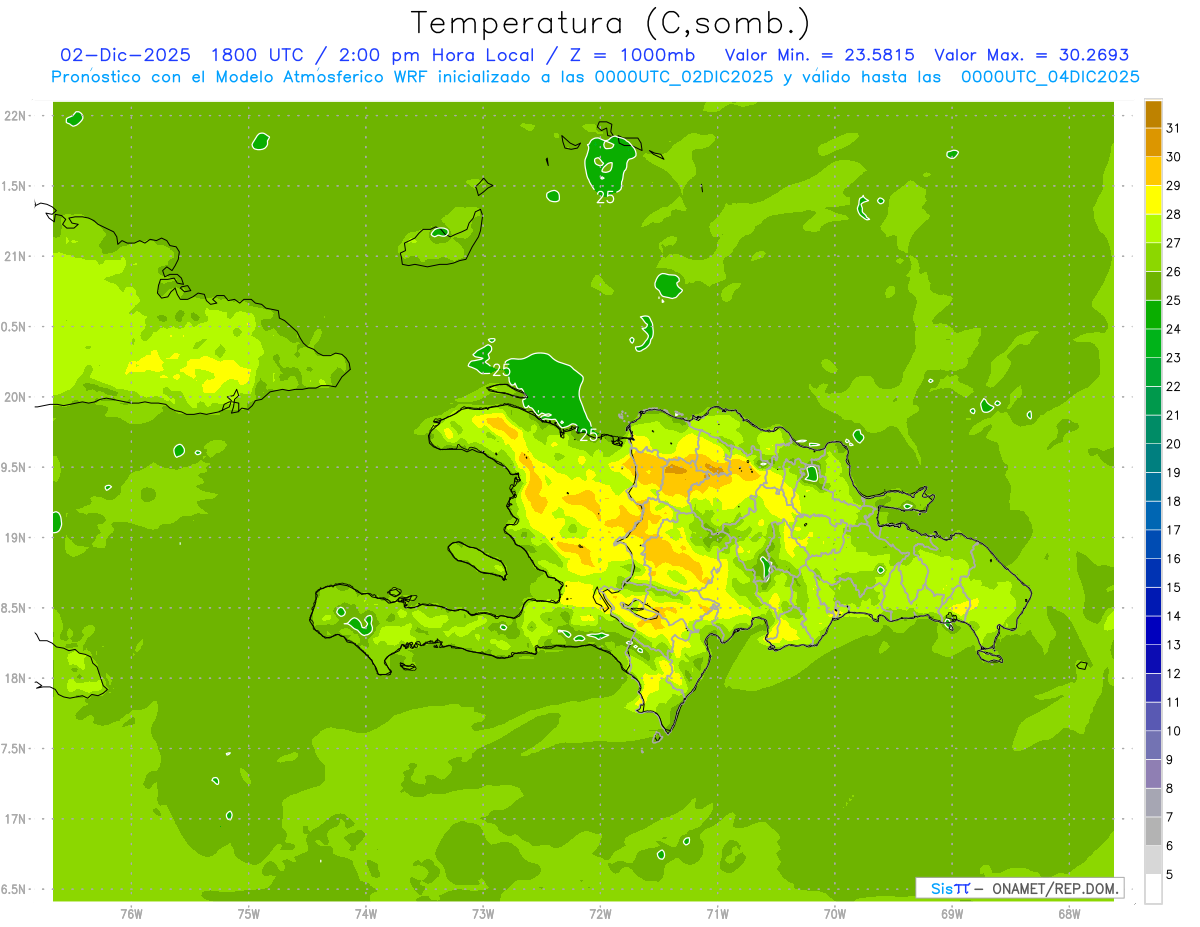Click the "0.5N" latitude label
Screen dimensions: 1200x927
pos(15,327)
